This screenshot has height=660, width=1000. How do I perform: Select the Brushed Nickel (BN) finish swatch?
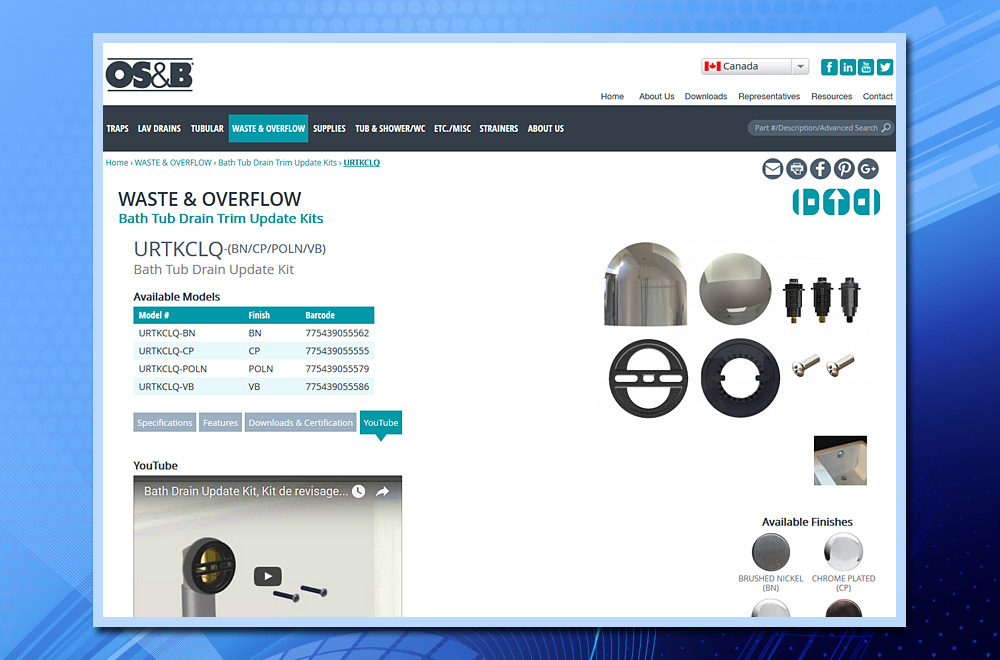tap(770, 552)
